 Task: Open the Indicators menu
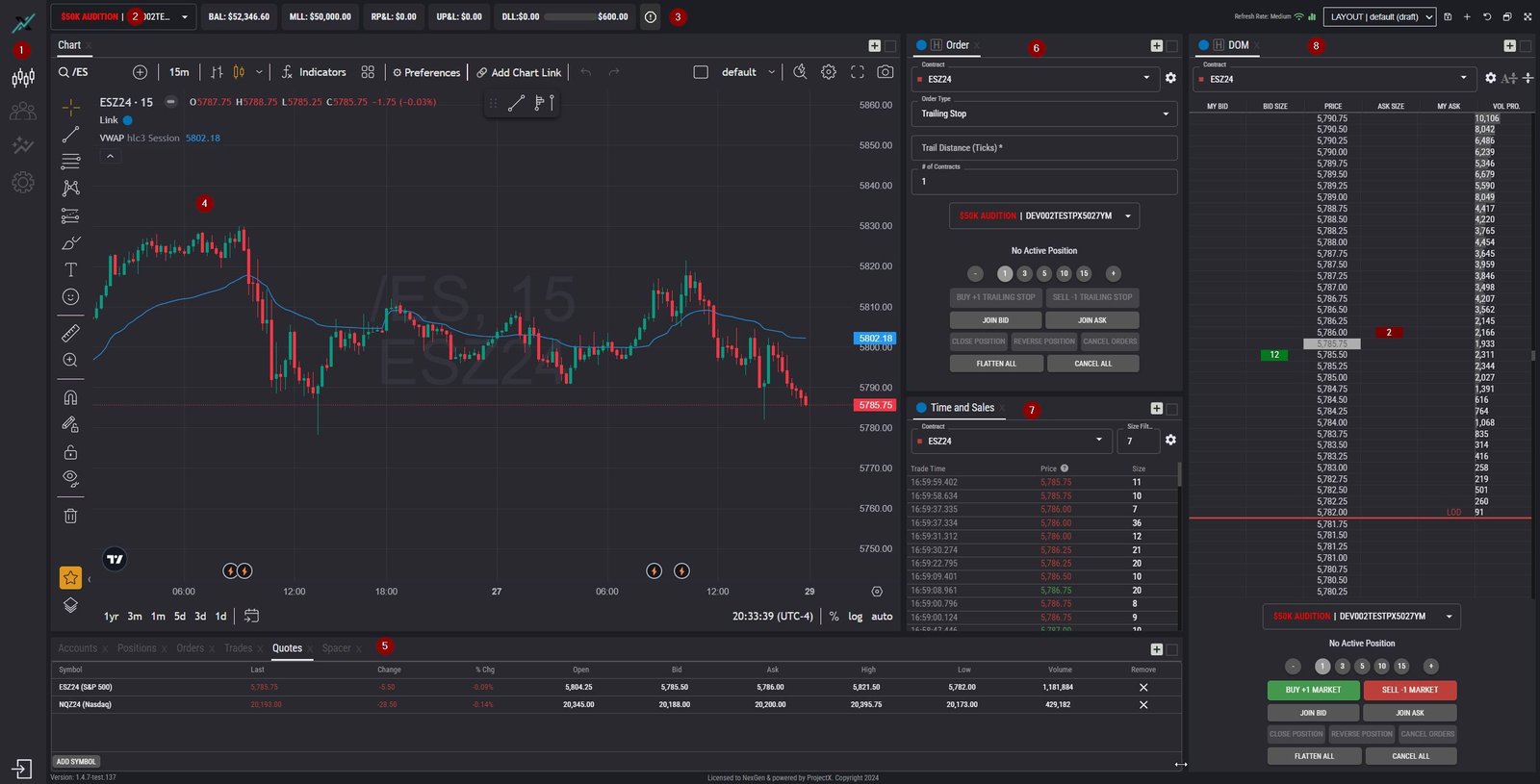[x=313, y=72]
